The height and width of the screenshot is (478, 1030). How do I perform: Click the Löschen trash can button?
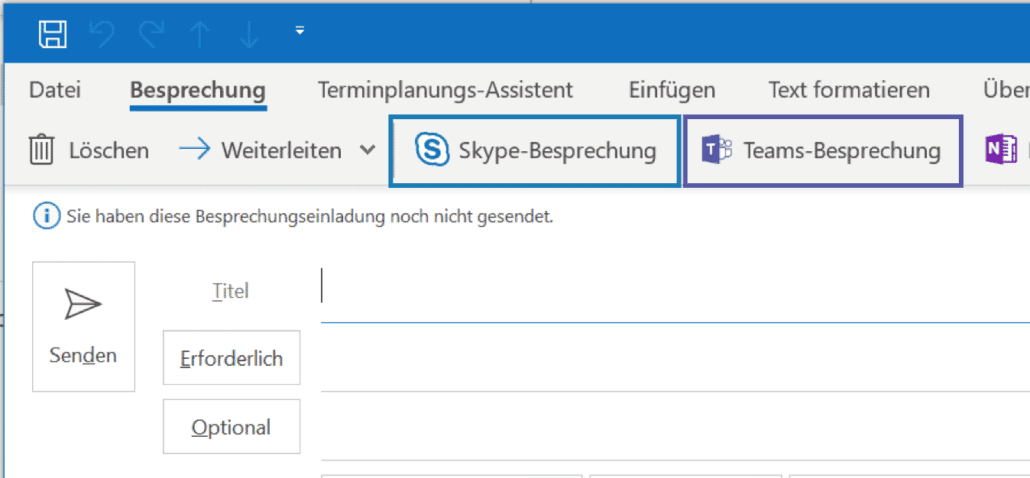(89, 151)
